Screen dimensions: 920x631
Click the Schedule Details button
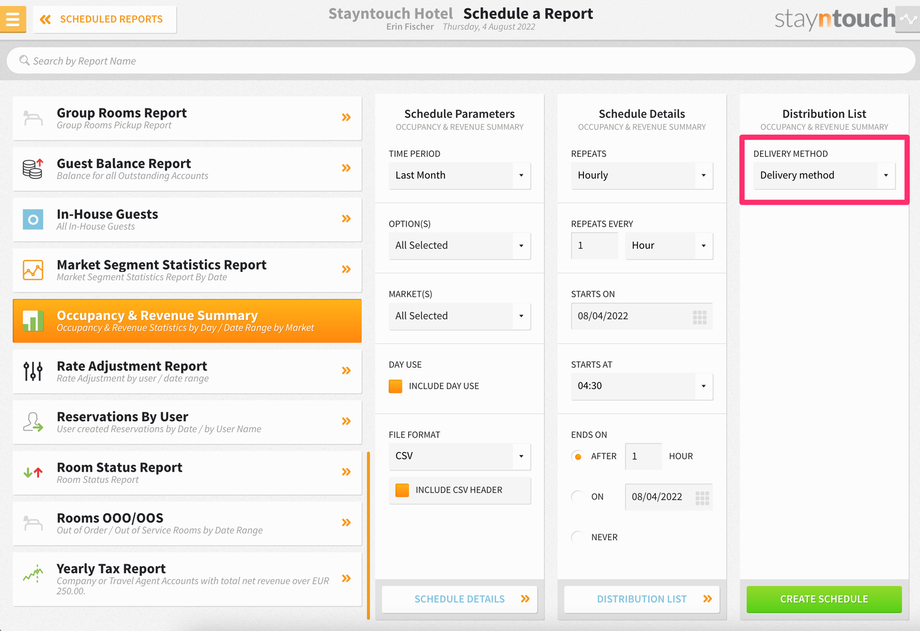pos(459,599)
